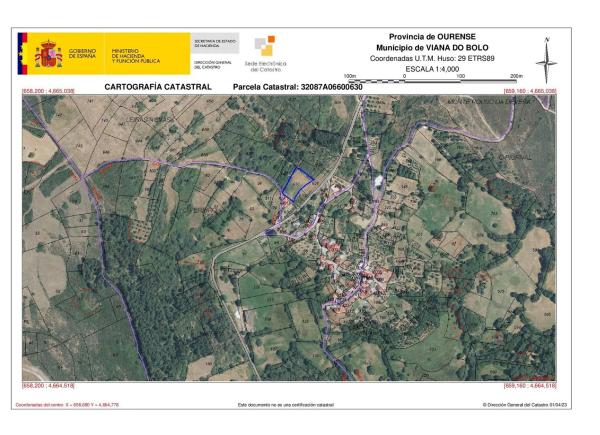Click top-right coordinate label 659,160 ; 4,665,038

[530, 91]
